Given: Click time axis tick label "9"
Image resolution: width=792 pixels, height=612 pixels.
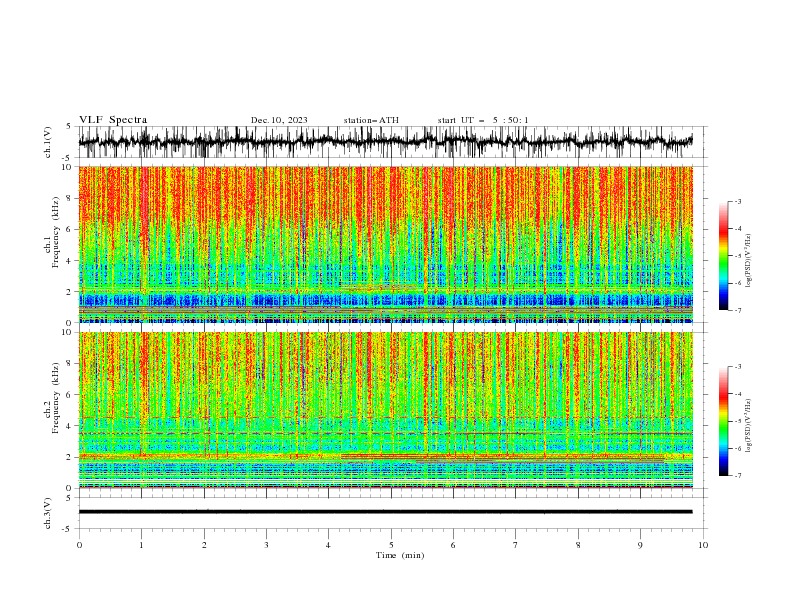Looking at the screenshot, I should tap(640, 545).
